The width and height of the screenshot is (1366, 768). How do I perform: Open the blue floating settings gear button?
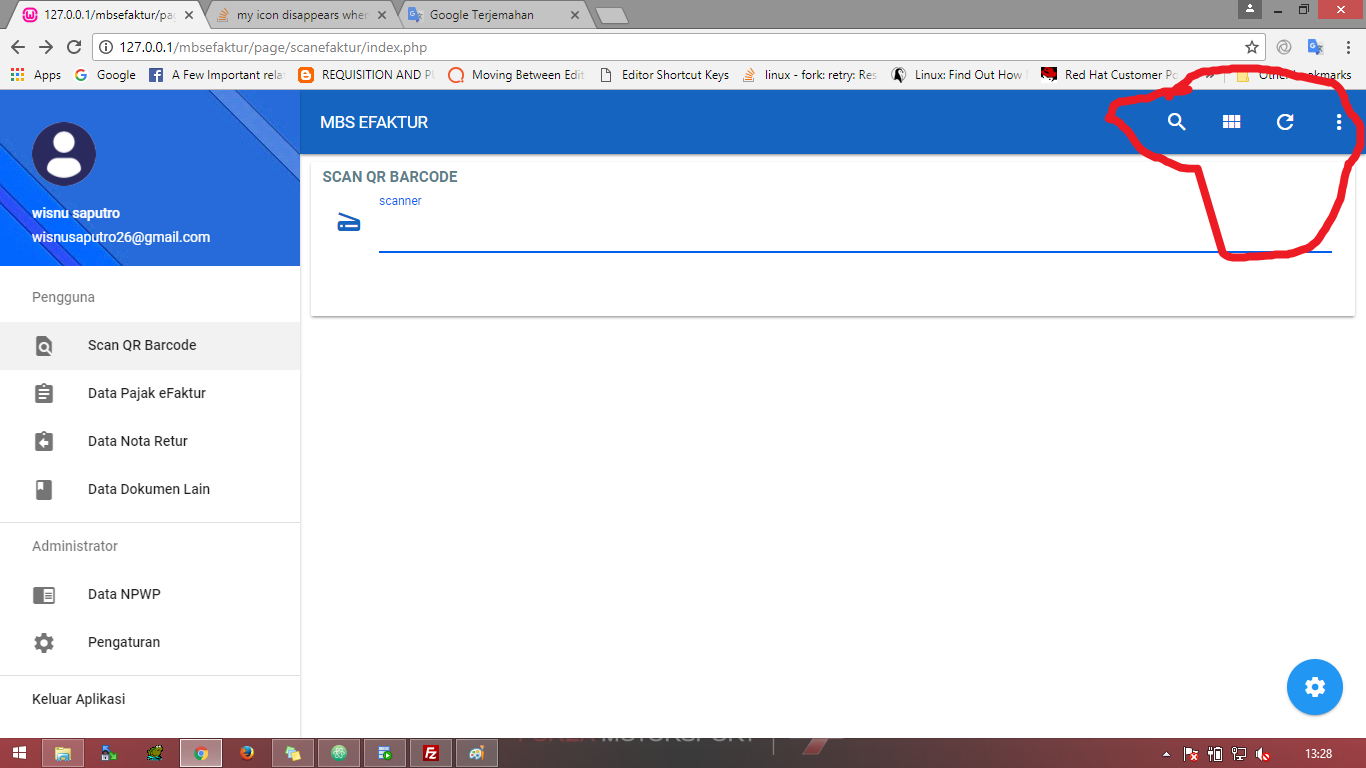[1314, 687]
